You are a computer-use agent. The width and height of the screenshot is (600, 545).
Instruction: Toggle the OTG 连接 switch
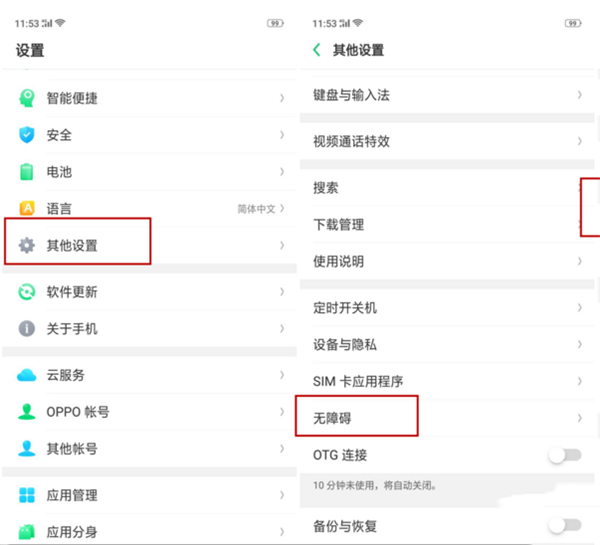click(x=564, y=455)
